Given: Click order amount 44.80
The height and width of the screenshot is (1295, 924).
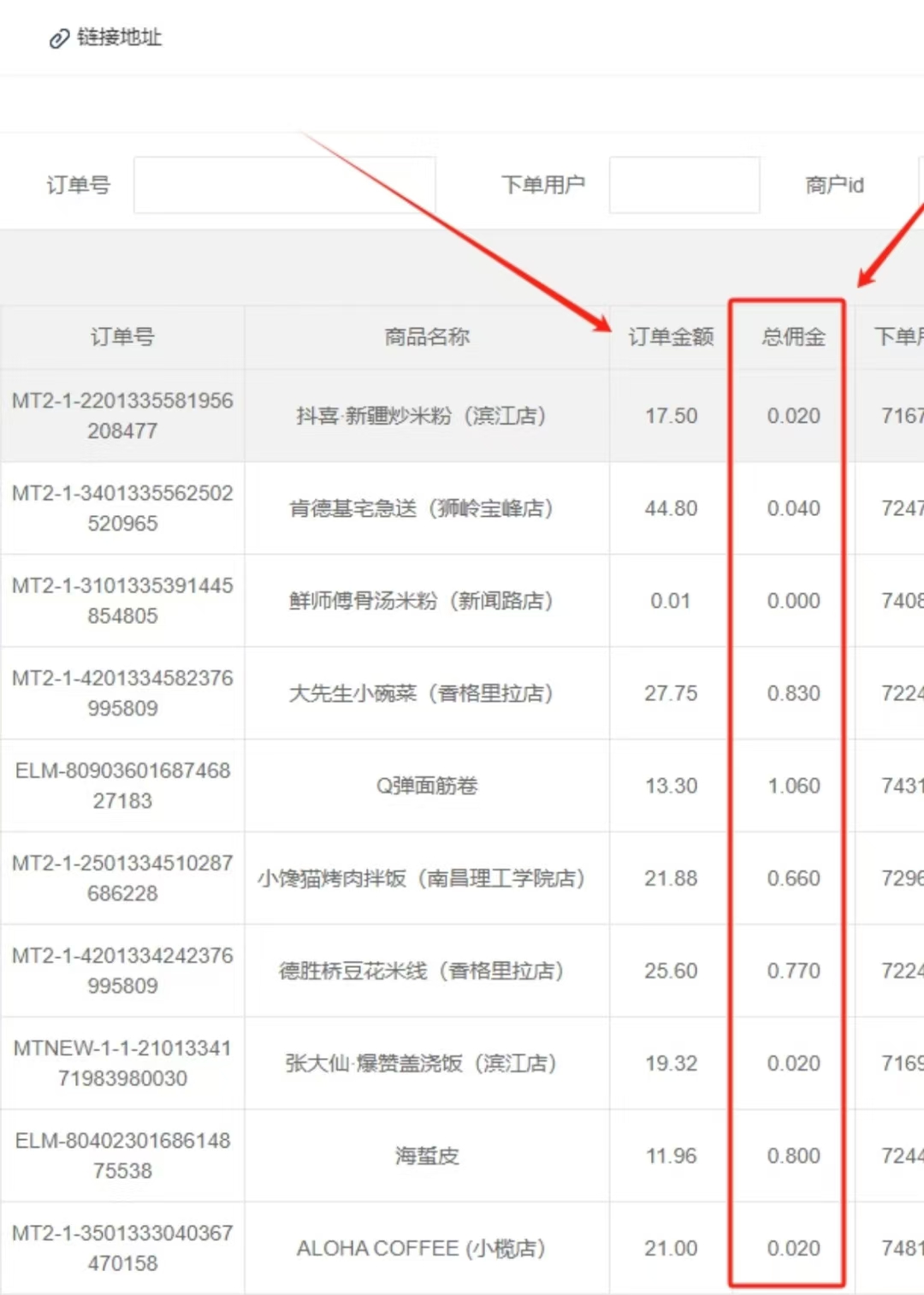Looking at the screenshot, I should 671,508.
